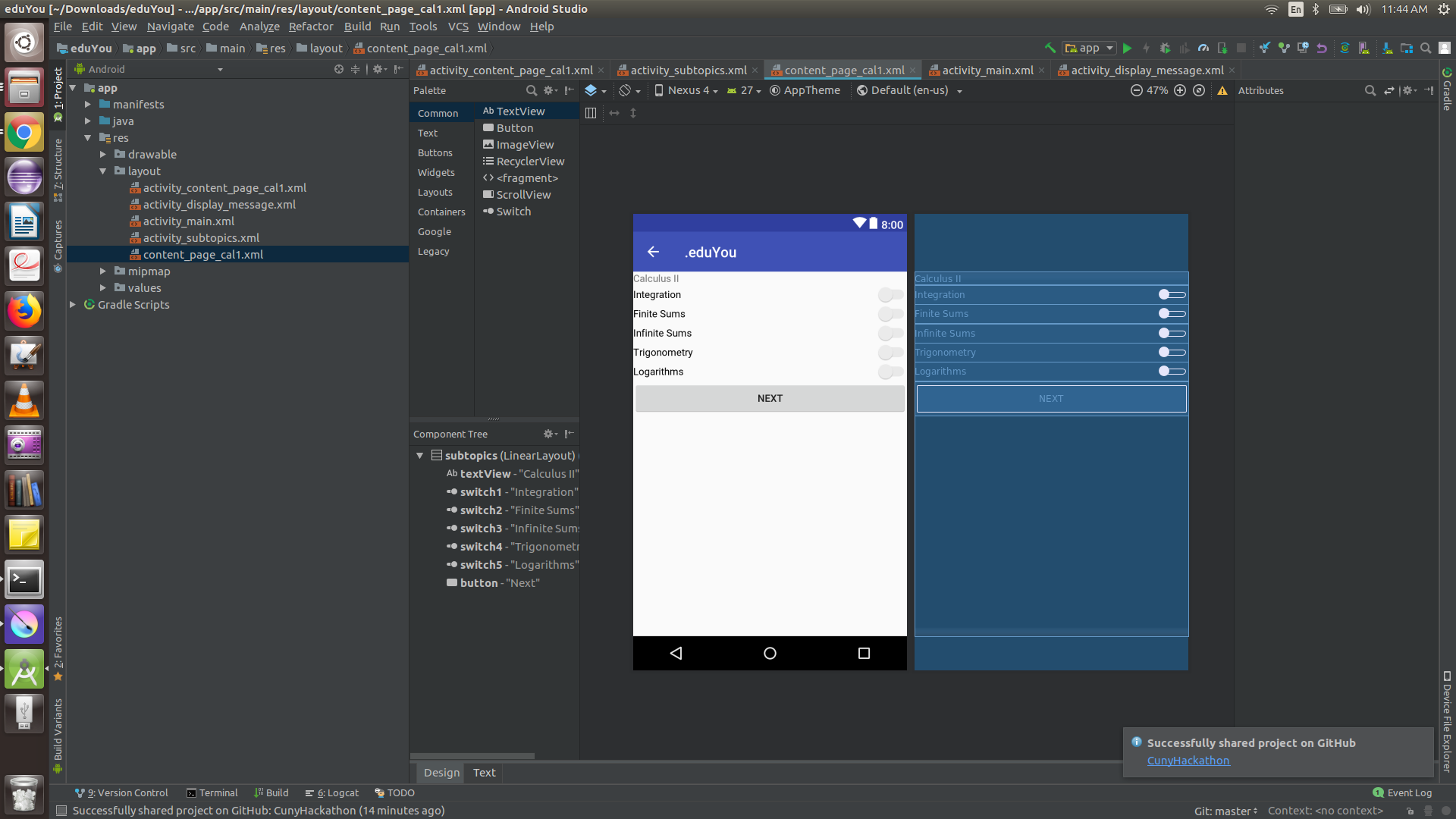The height and width of the screenshot is (819, 1456).
Task: Switch to activity_subtopics.xml tab
Action: click(x=688, y=70)
